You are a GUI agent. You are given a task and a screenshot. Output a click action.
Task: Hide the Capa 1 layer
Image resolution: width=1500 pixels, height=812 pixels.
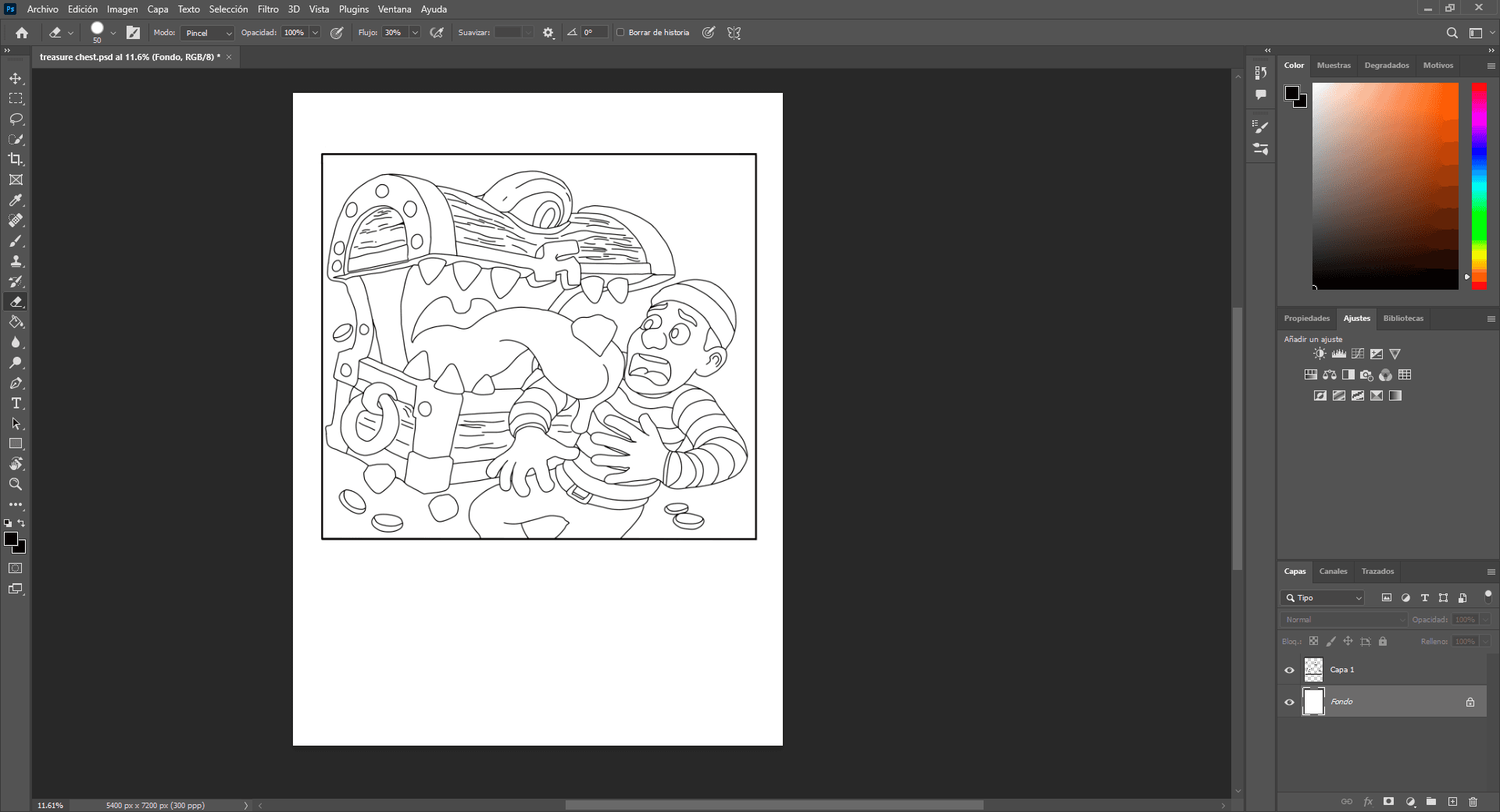[1289, 670]
